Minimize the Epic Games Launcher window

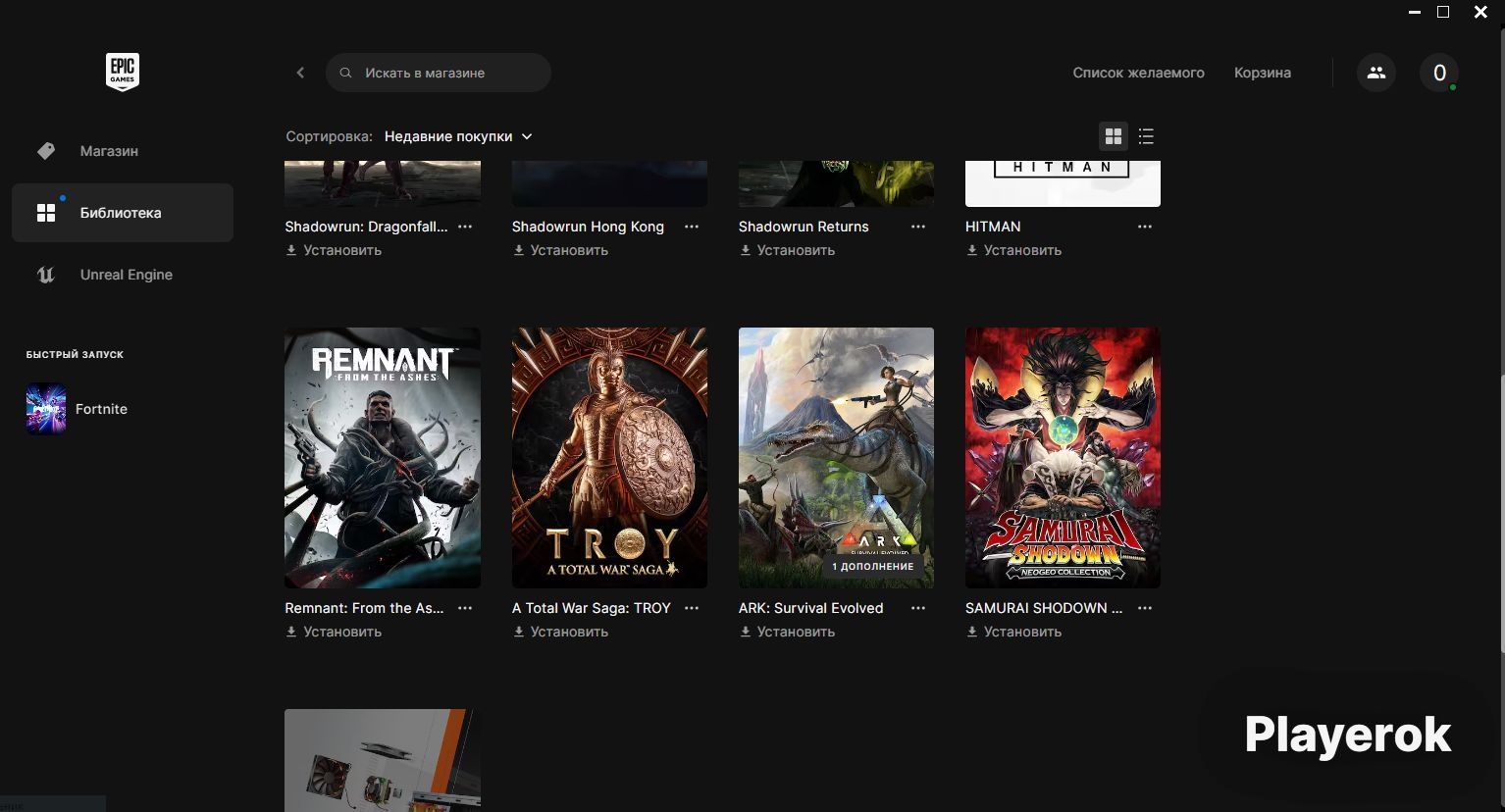[1414, 13]
